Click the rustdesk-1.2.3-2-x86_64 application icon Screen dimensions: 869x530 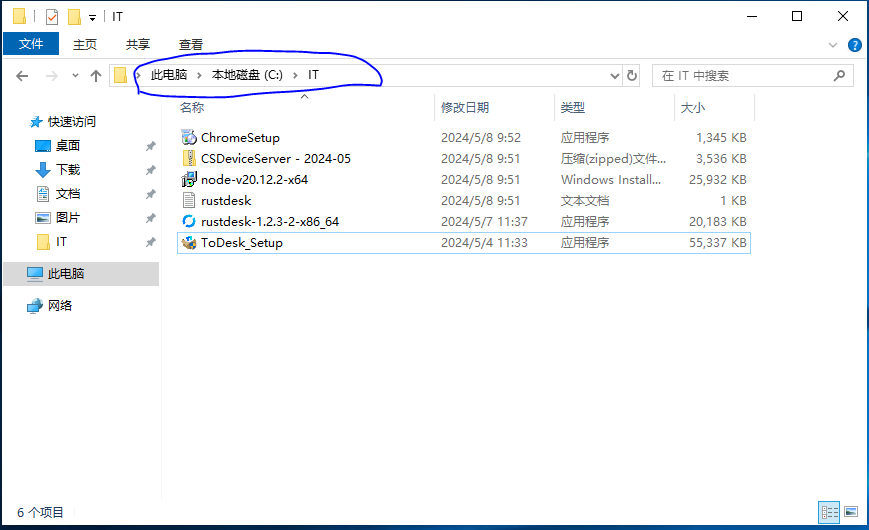click(189, 221)
